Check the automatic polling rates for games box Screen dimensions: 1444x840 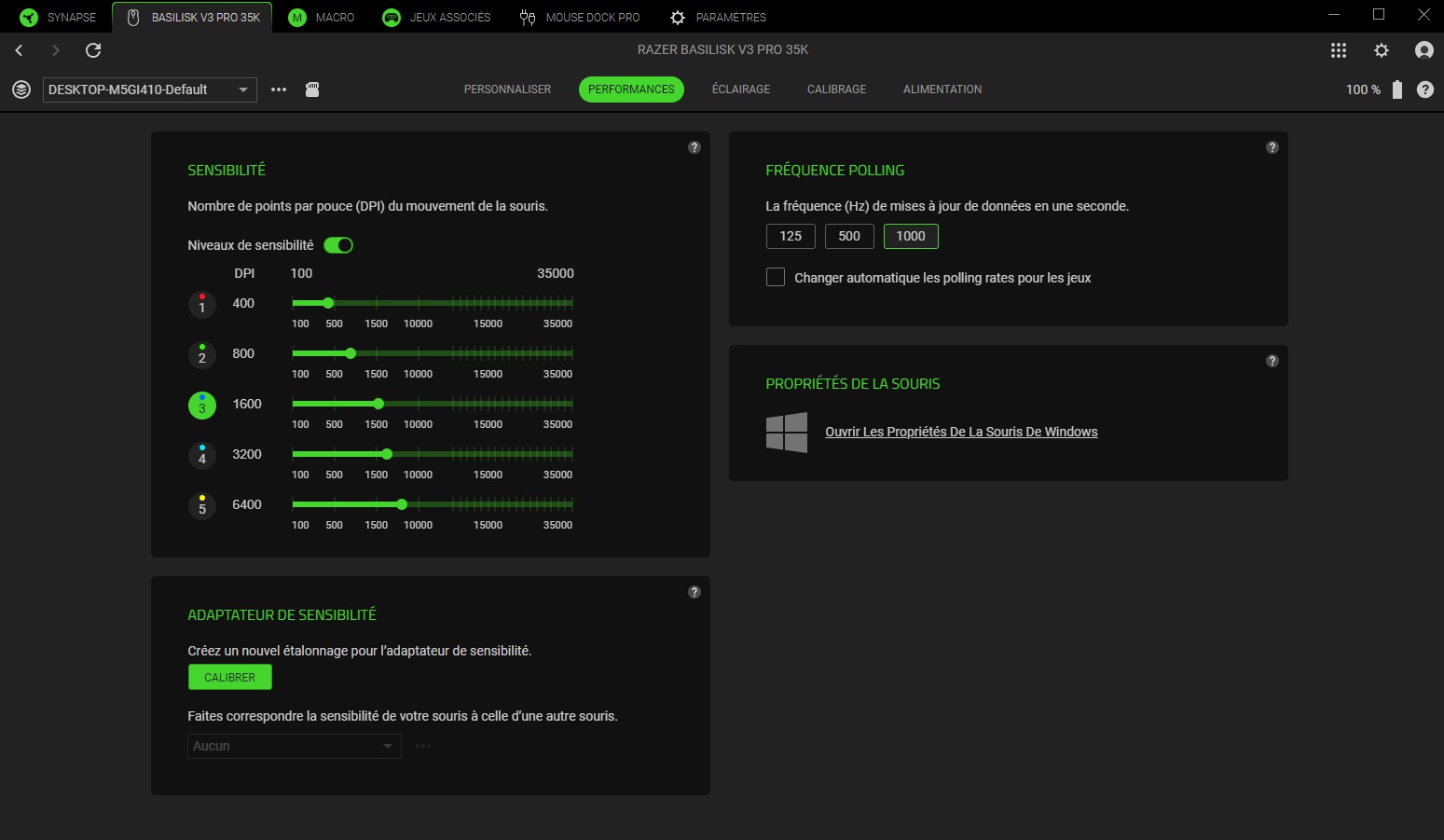tap(776, 278)
